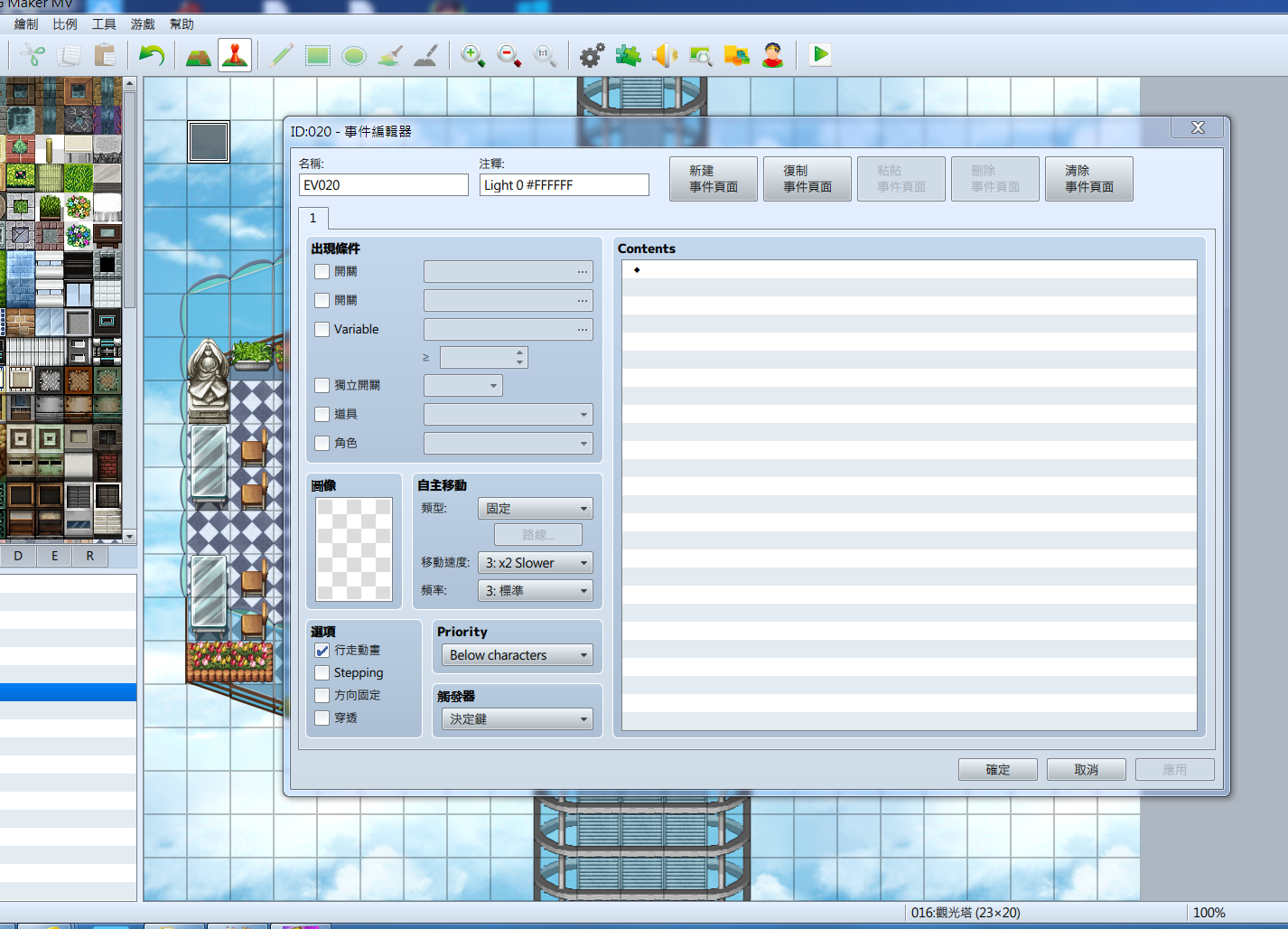The image size is (1288, 929).
Task: Open the Event Searcher tool
Action: pos(700,55)
